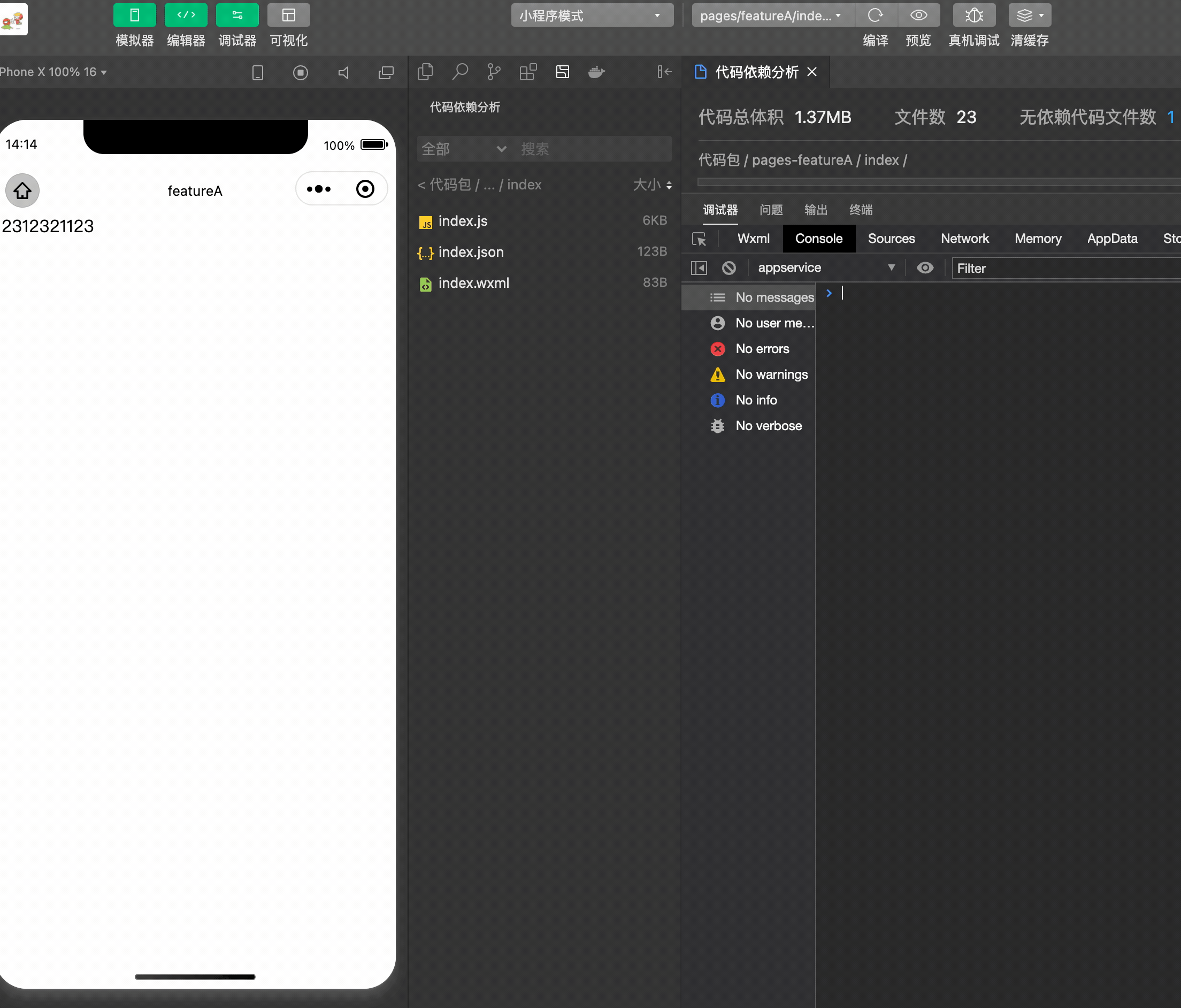Viewport: 1181px width, 1008px height.
Task: Click the horizontal bar under breadcrumb path
Action: (x=935, y=182)
